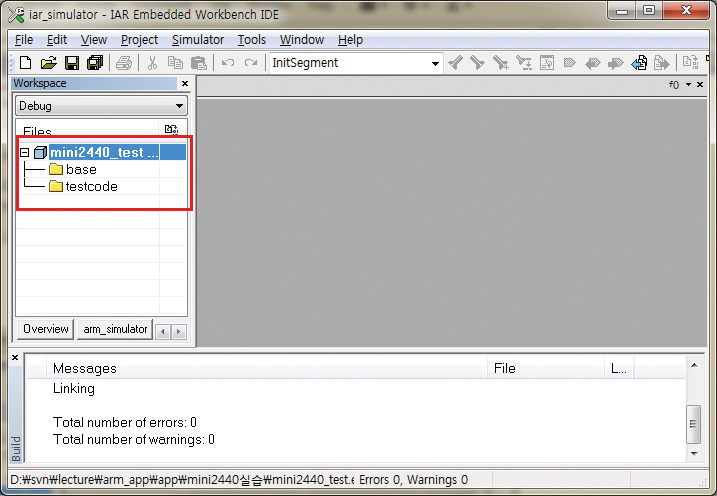Click the Errors 0, Warnings 0 status text
Screen dimensions: 717x496
click(x=413, y=480)
